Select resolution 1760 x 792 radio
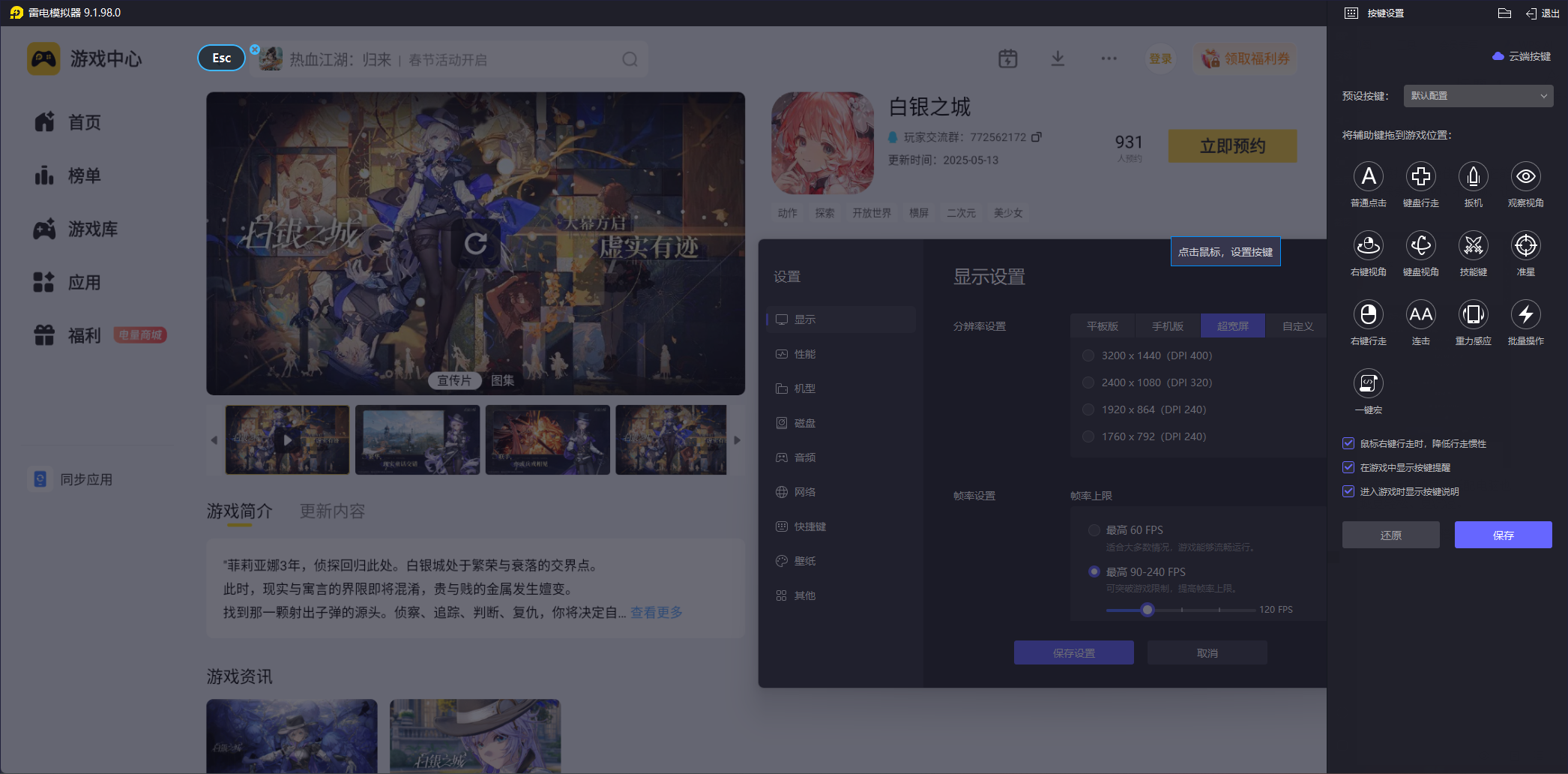 pos(1088,436)
